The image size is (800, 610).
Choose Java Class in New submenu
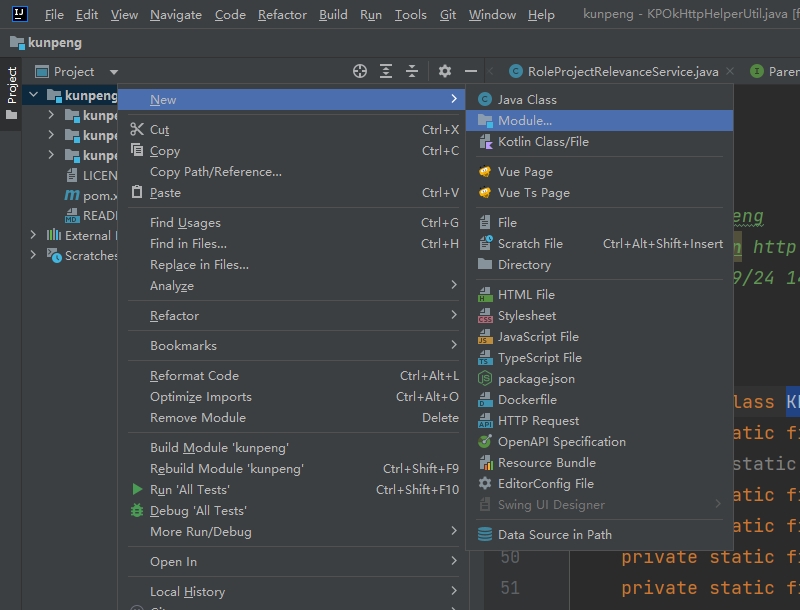[527, 99]
